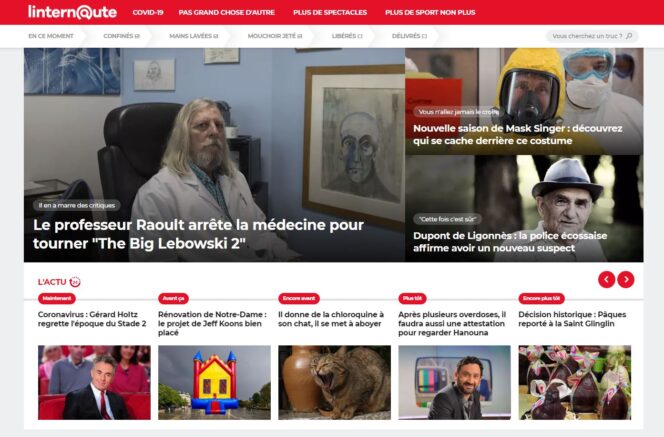This screenshot has width=664, height=437.
Task: Open PLUS DE SPORT NON PLUS menu
Action: click(x=430, y=12)
